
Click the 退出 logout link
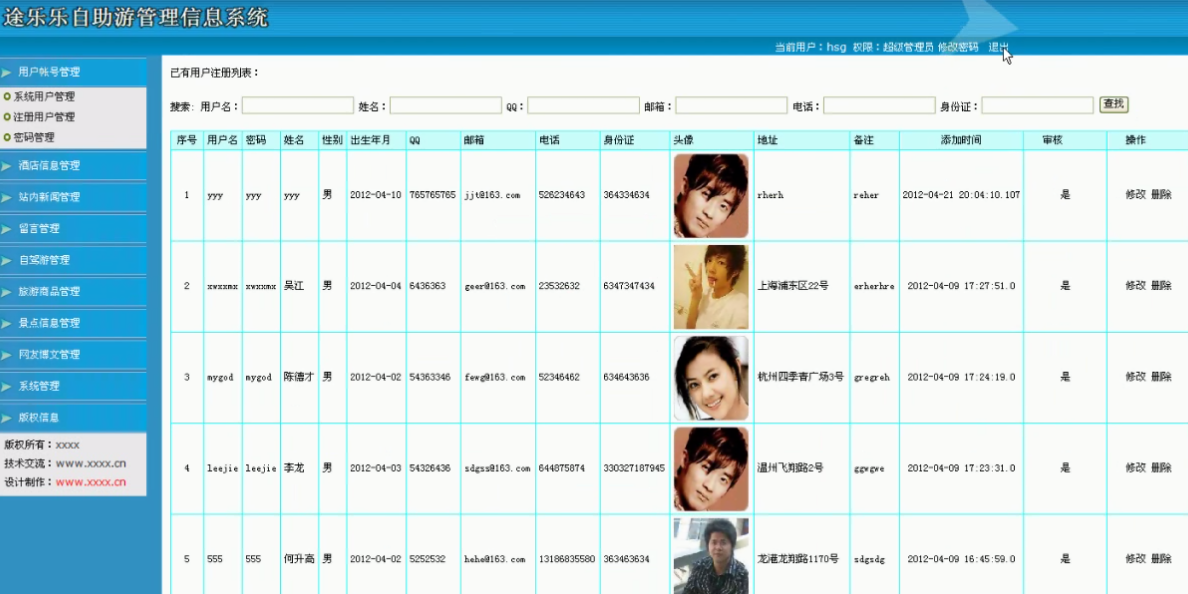(x=998, y=47)
